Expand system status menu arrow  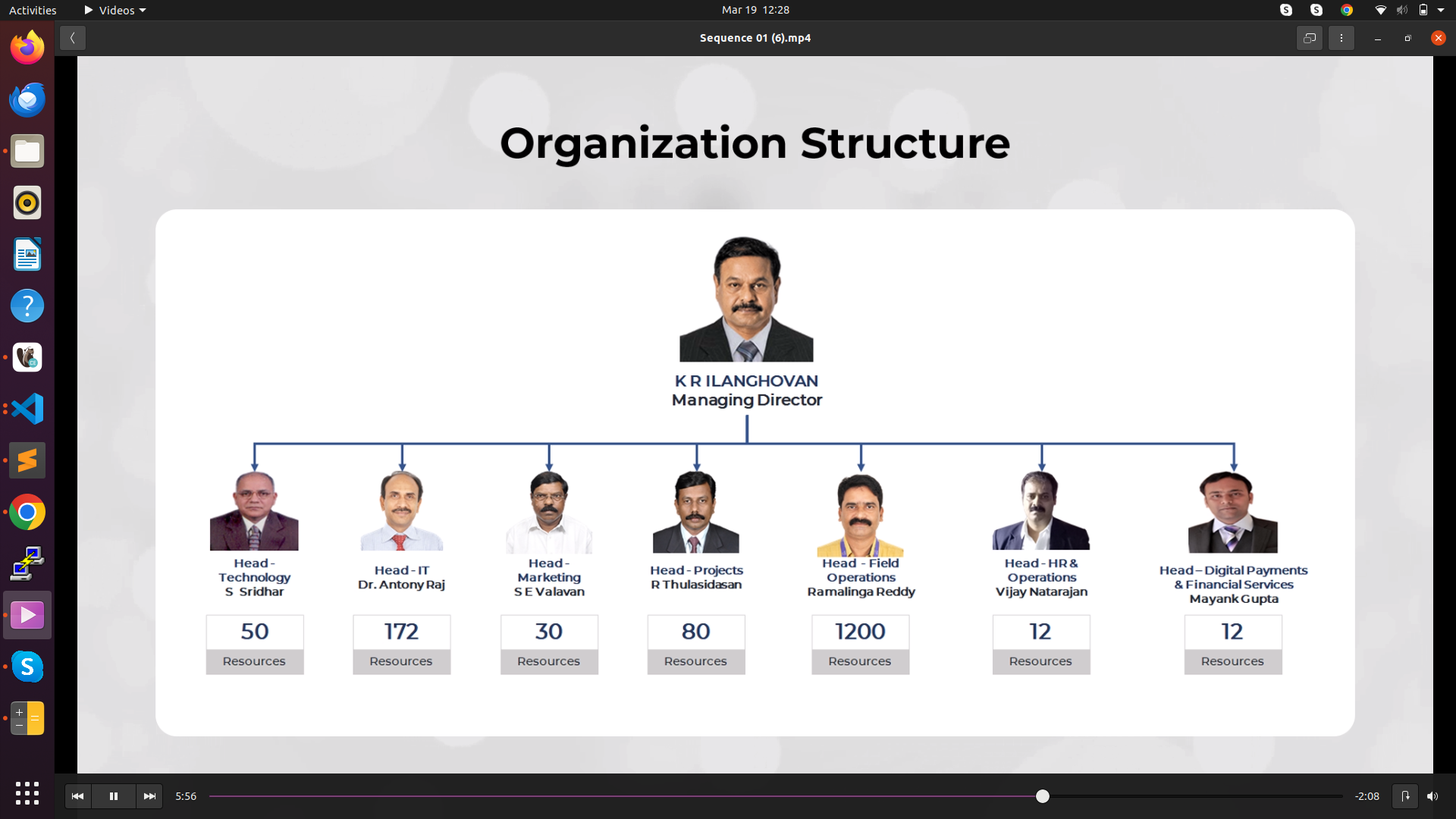[x=1441, y=10]
